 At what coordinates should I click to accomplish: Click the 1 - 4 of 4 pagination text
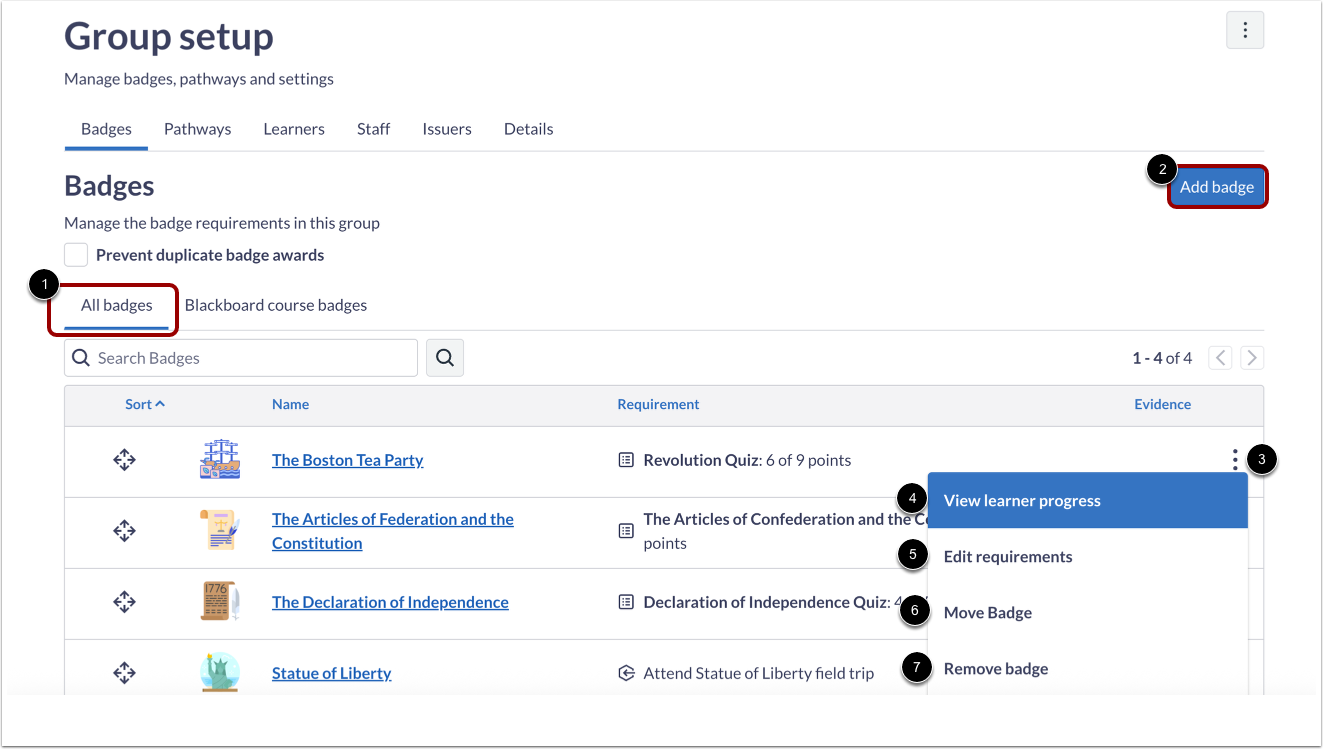[1162, 358]
